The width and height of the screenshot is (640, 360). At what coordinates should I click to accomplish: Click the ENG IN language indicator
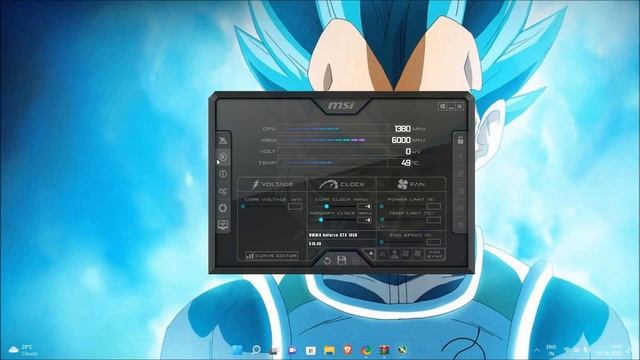coord(551,350)
